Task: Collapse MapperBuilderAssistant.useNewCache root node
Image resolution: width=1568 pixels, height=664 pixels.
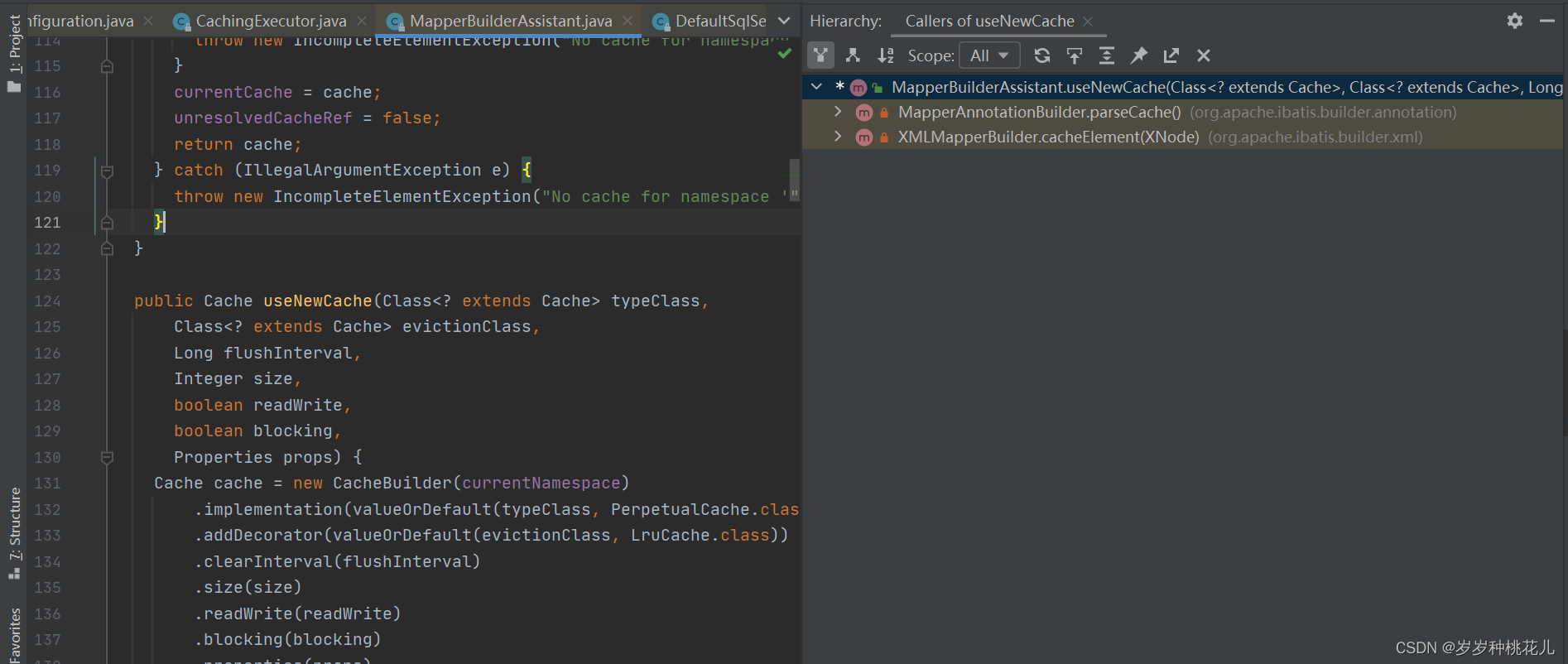Action: pyautogui.click(x=817, y=87)
